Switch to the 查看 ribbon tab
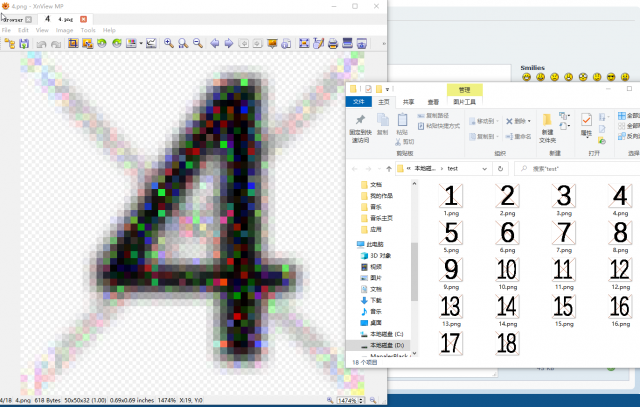The image size is (640, 407). click(433, 102)
